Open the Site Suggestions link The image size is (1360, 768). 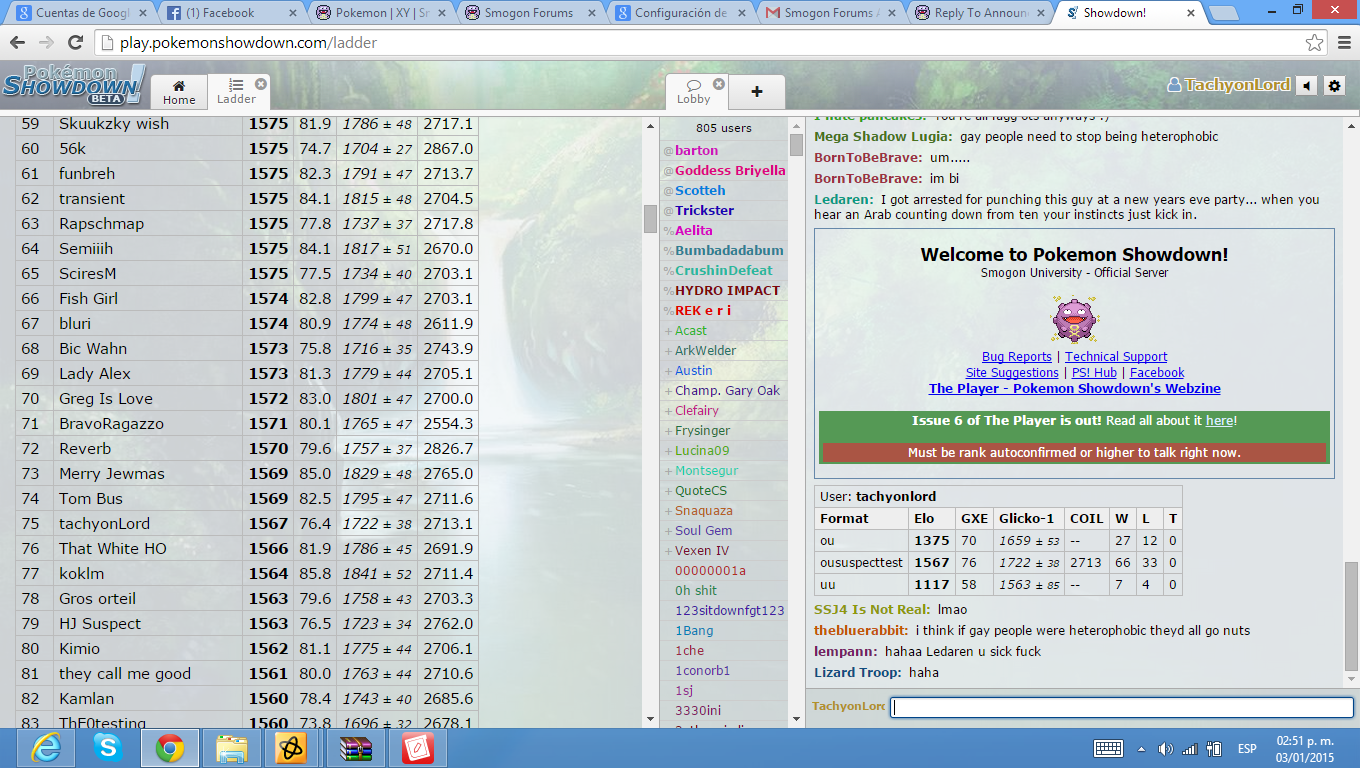point(1012,373)
